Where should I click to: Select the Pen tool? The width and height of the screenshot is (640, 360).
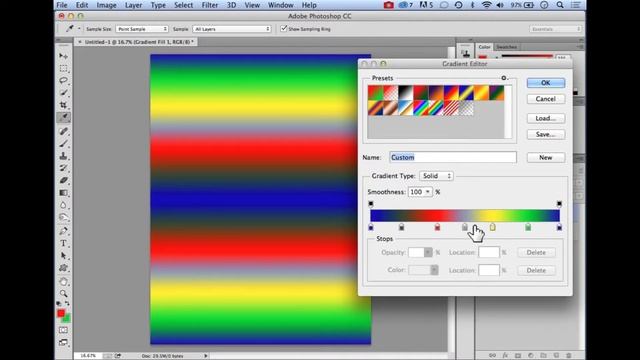[63, 231]
